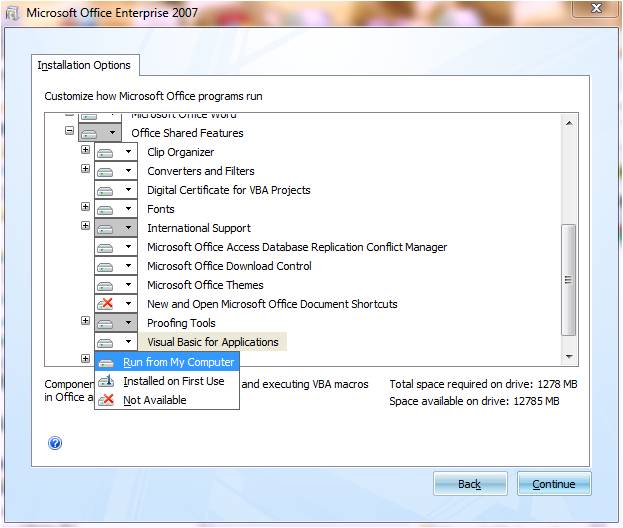Click the drive icon next to Clip Organizer
The width and height of the screenshot is (623, 528).
click(x=105, y=153)
